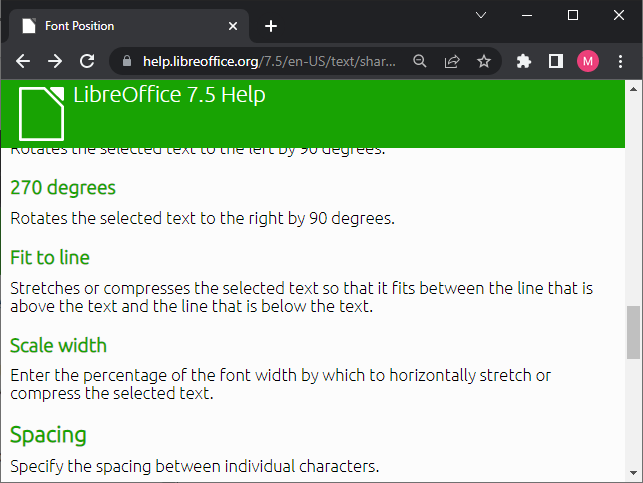Maximize the browser window
This screenshot has width=643, height=483.
click(573, 16)
